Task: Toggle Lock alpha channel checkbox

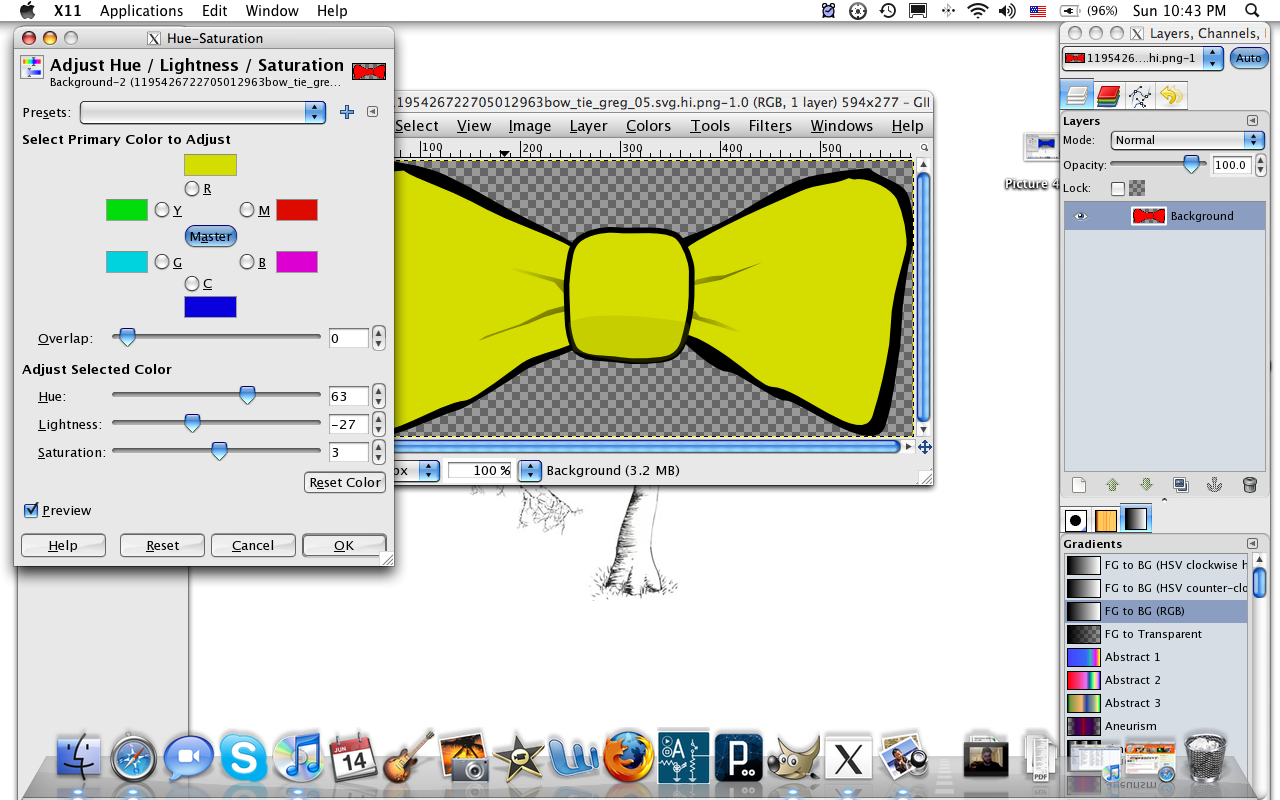Action: pos(1118,188)
